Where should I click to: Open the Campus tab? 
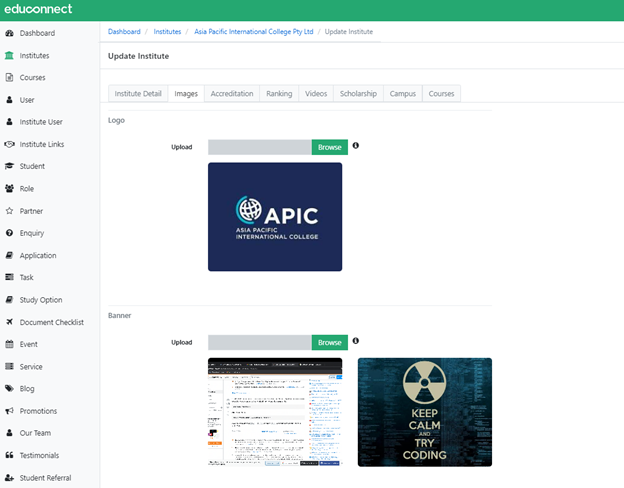403,94
